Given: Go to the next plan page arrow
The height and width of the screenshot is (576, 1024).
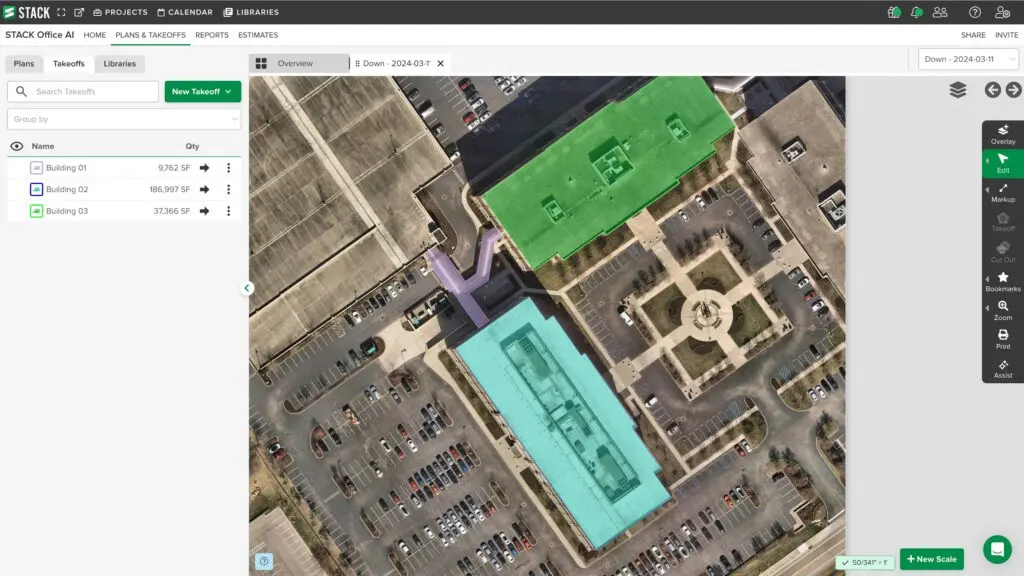Looking at the screenshot, I should coord(1014,90).
